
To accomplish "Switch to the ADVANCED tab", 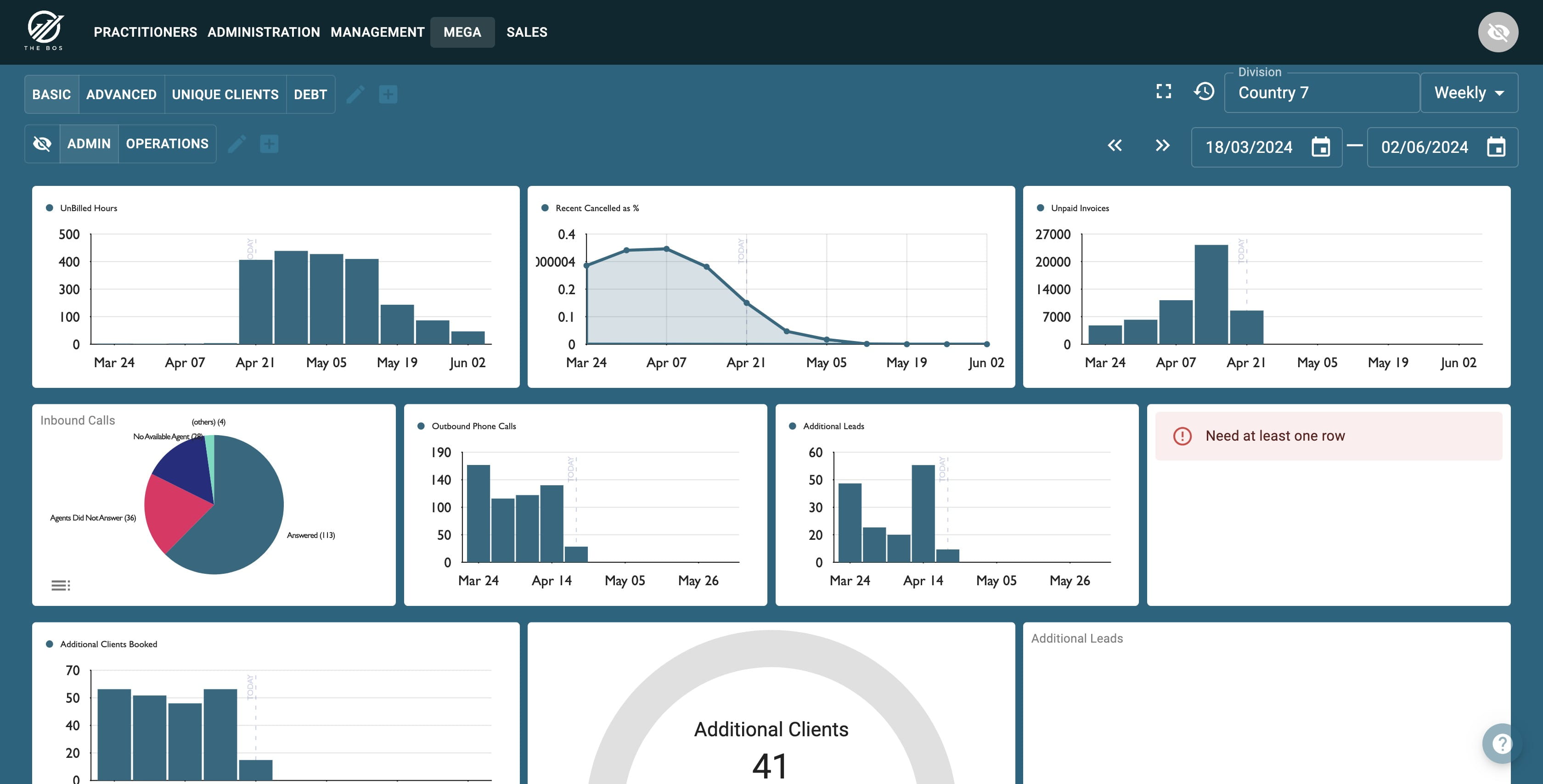I will tap(122, 94).
